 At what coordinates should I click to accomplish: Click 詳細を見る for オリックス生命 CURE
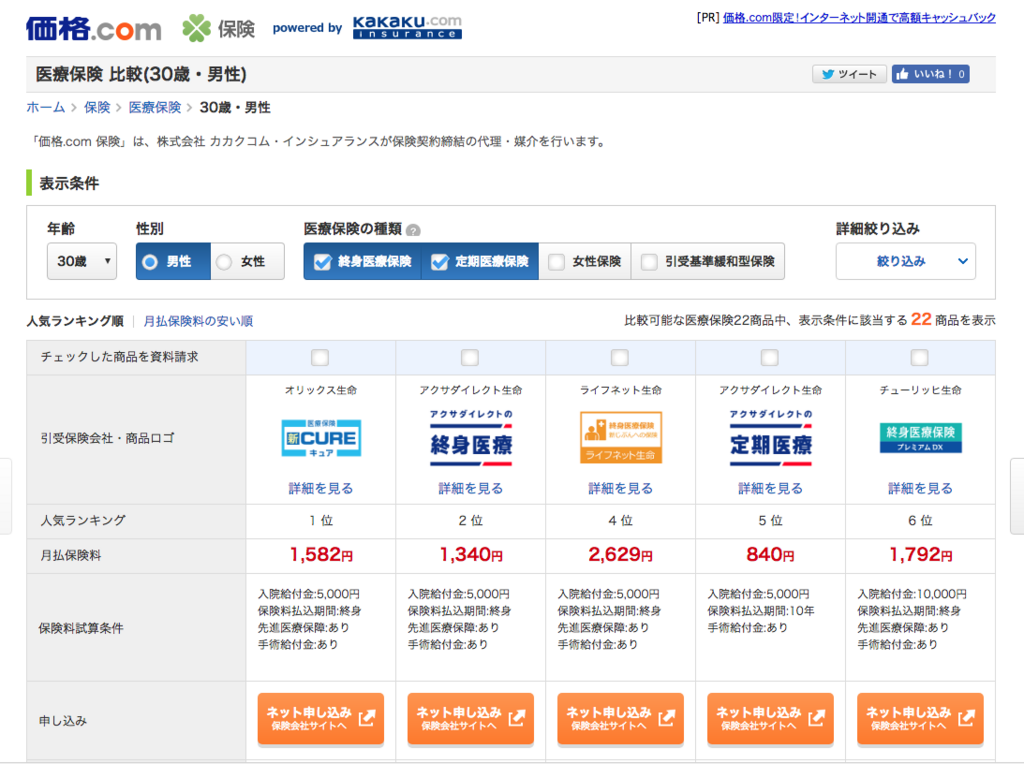(321, 488)
